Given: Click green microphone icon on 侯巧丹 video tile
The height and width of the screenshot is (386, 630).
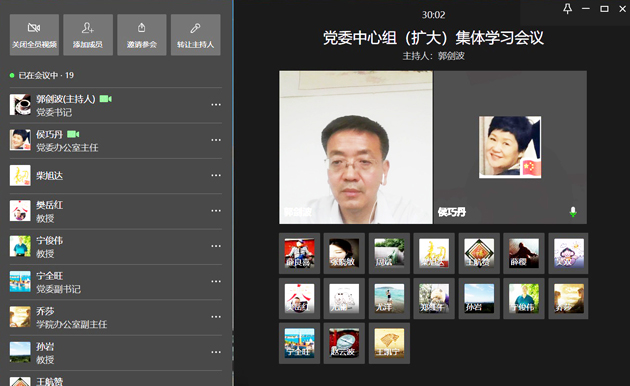Looking at the screenshot, I should [x=573, y=212].
